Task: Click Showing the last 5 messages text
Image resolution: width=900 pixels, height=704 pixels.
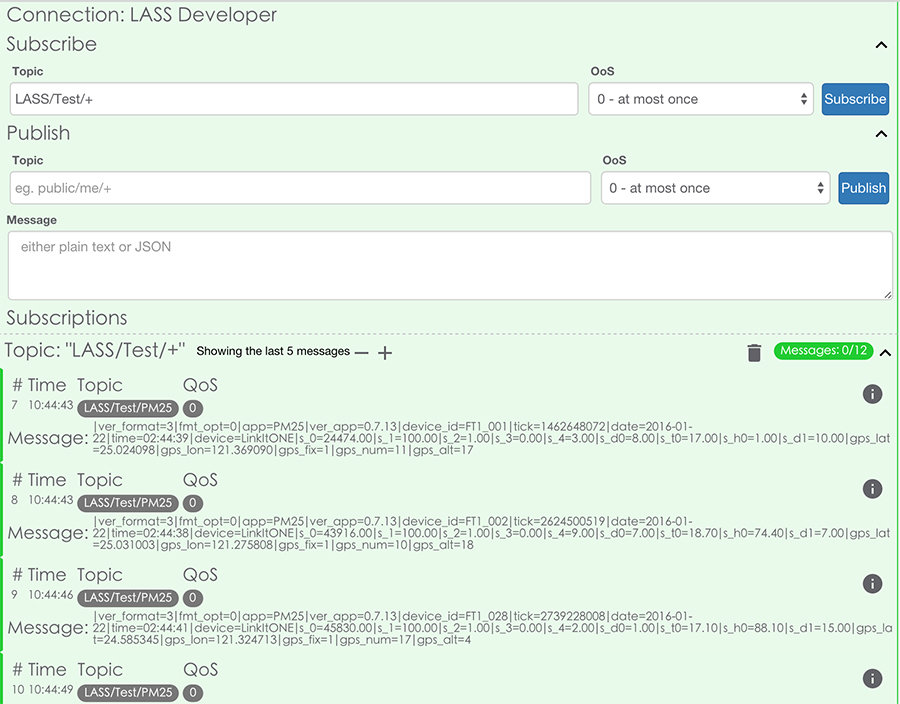Action: [273, 351]
